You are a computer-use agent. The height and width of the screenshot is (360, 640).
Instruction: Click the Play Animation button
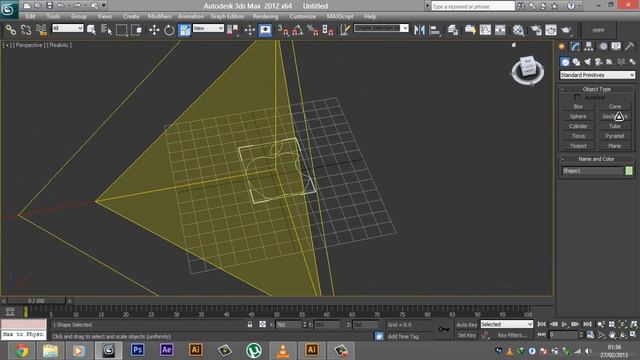click(x=565, y=324)
